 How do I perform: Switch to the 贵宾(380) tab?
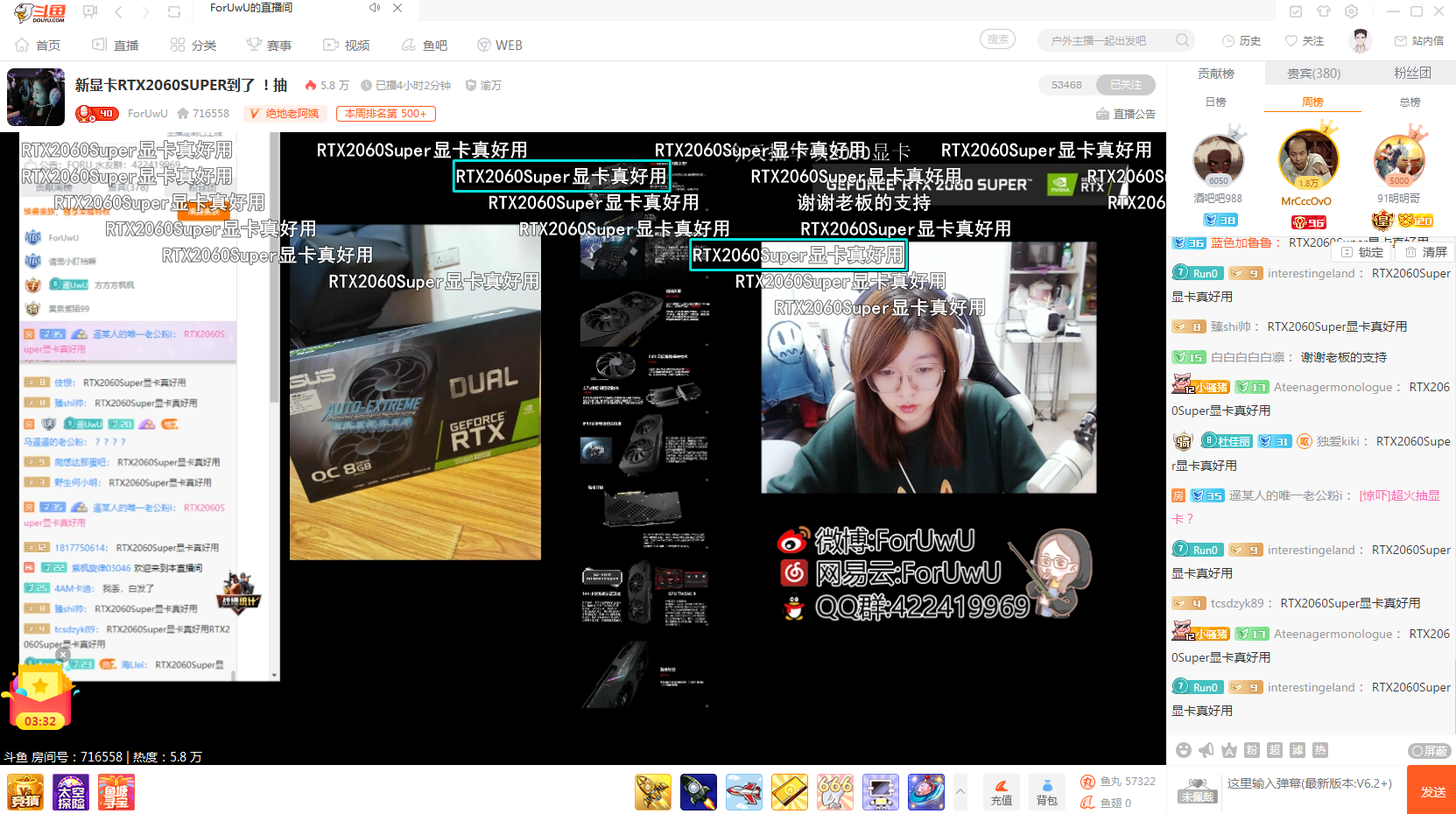pos(1313,74)
